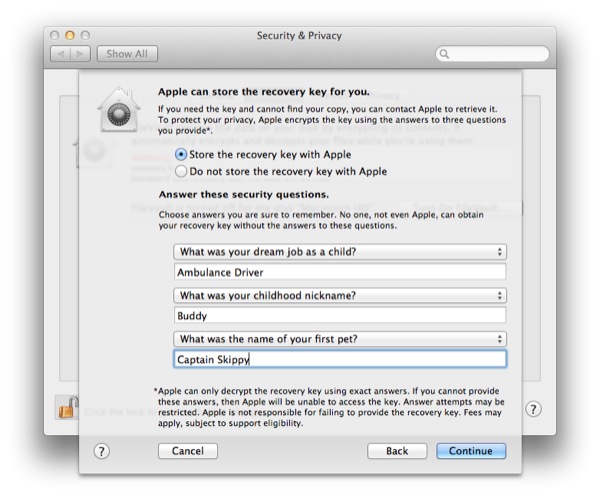Image resolution: width=600 pixels, height=496 pixels.
Task: Click the orange padlock icon
Action: coord(67,407)
